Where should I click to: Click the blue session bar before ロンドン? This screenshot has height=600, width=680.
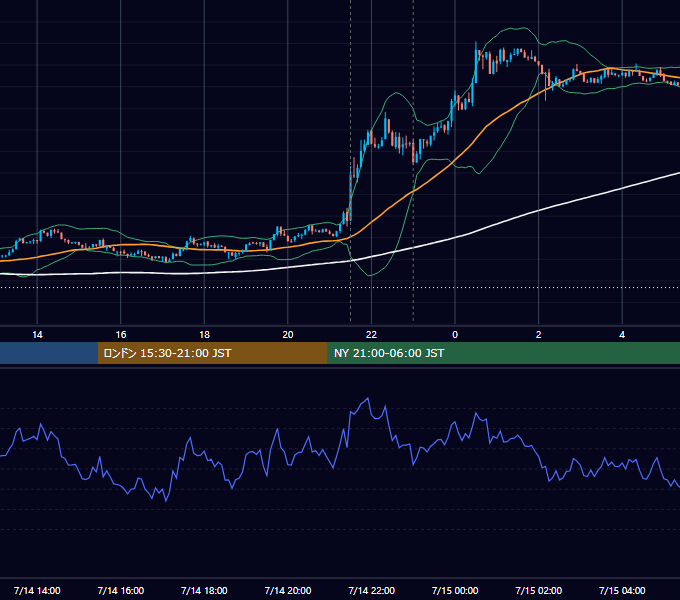coord(49,353)
